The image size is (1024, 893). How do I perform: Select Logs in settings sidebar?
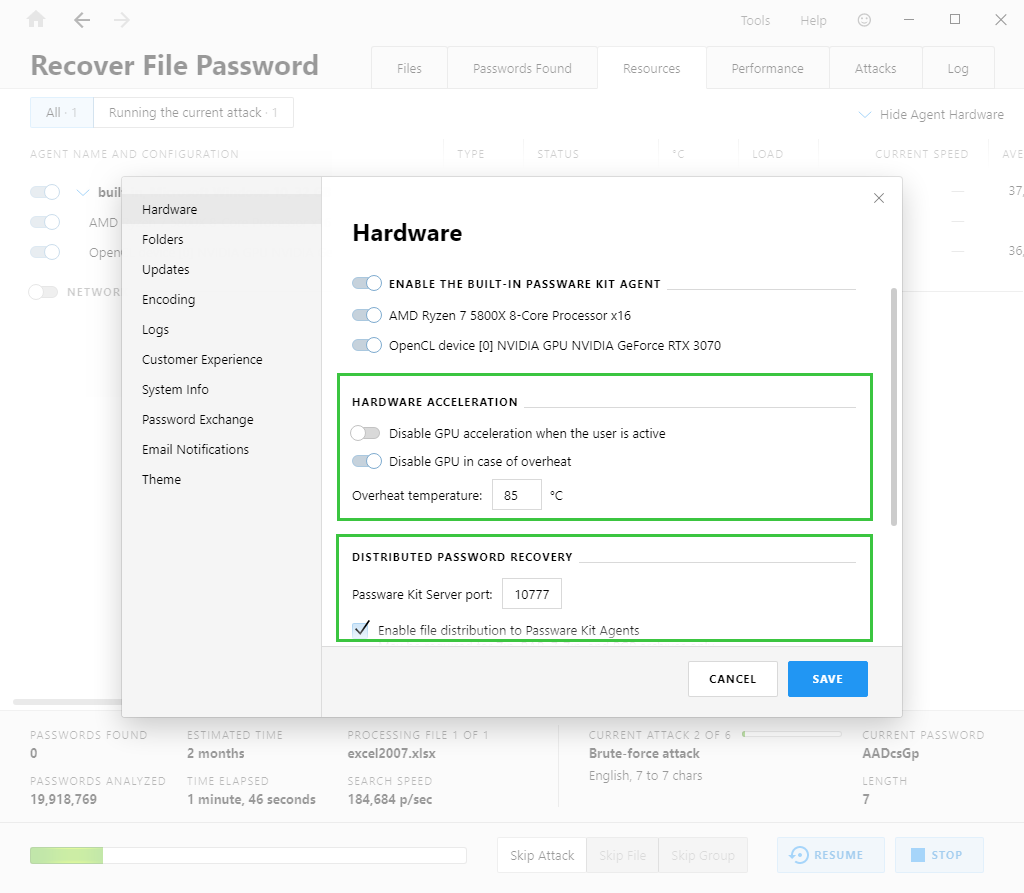[221, 329]
